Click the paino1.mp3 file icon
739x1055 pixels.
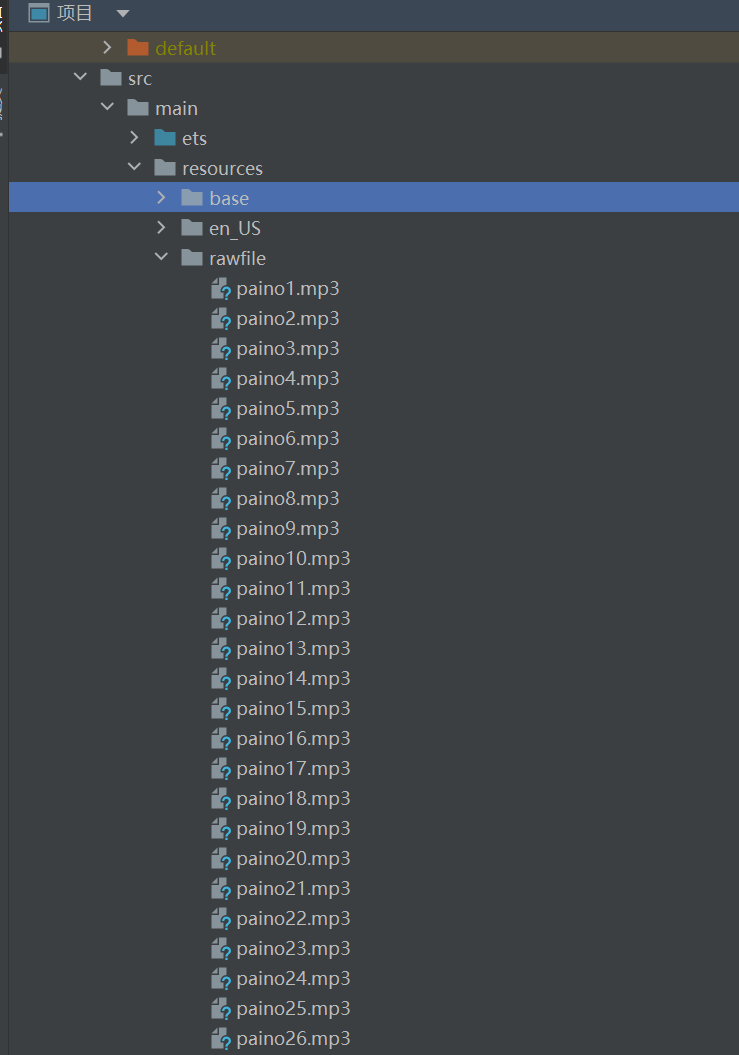point(221,289)
